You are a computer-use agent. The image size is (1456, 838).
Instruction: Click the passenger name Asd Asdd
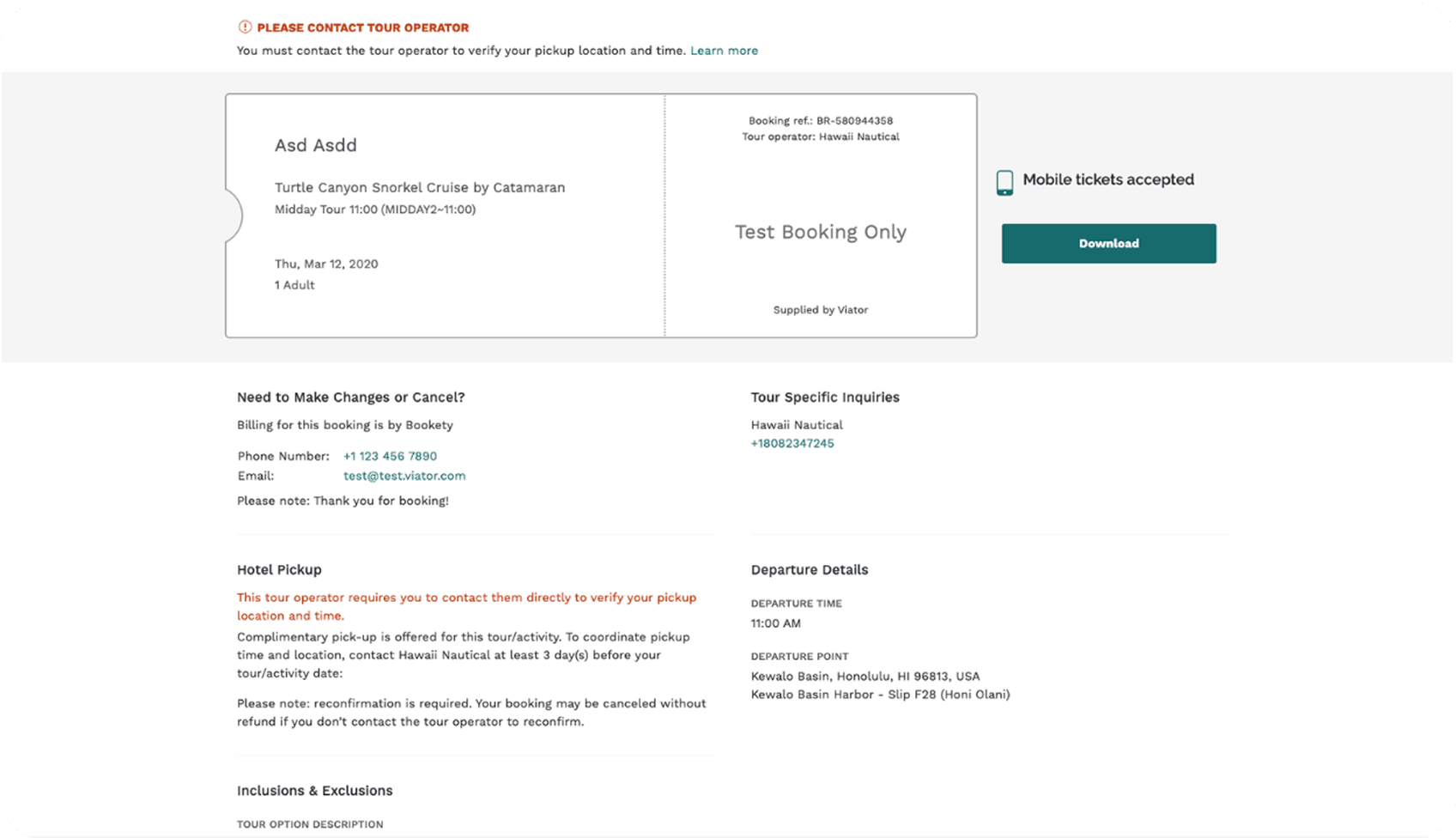point(316,145)
